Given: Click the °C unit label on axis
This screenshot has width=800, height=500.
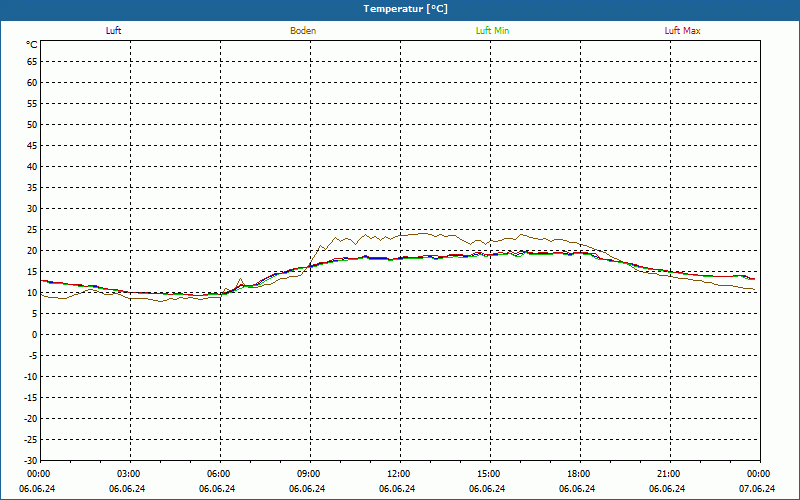Looking at the screenshot, I should tap(32, 45).
